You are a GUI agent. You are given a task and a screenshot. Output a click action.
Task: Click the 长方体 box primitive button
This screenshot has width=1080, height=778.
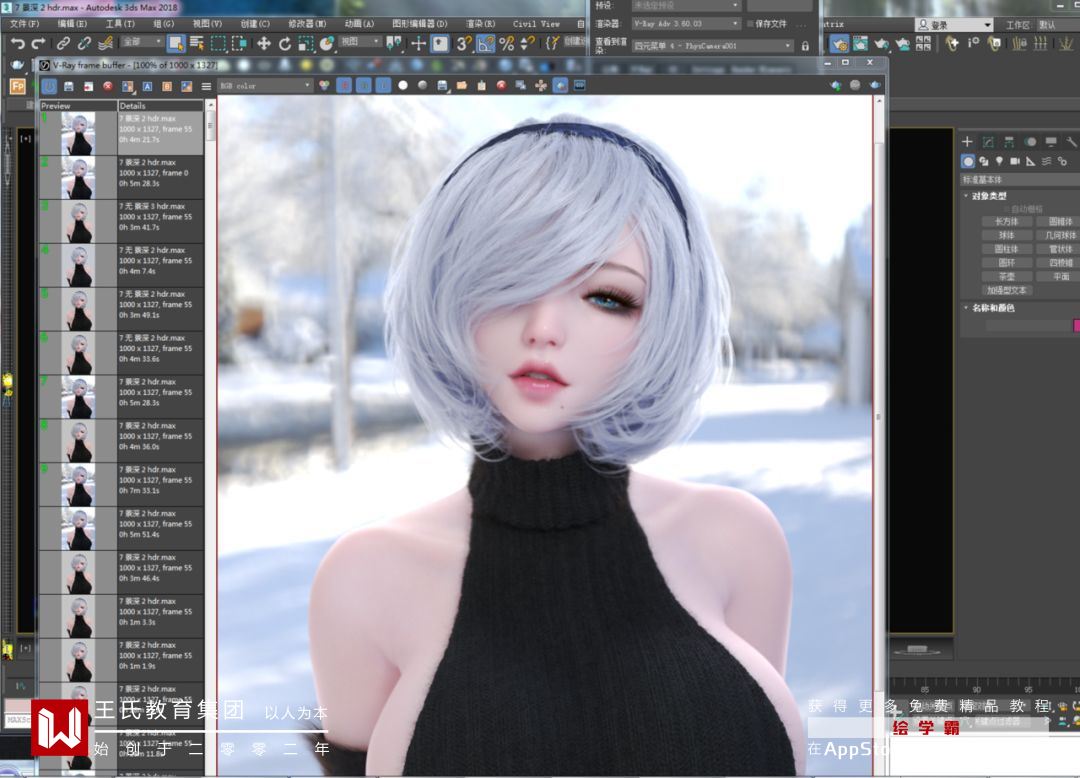pyautogui.click(x=1006, y=222)
